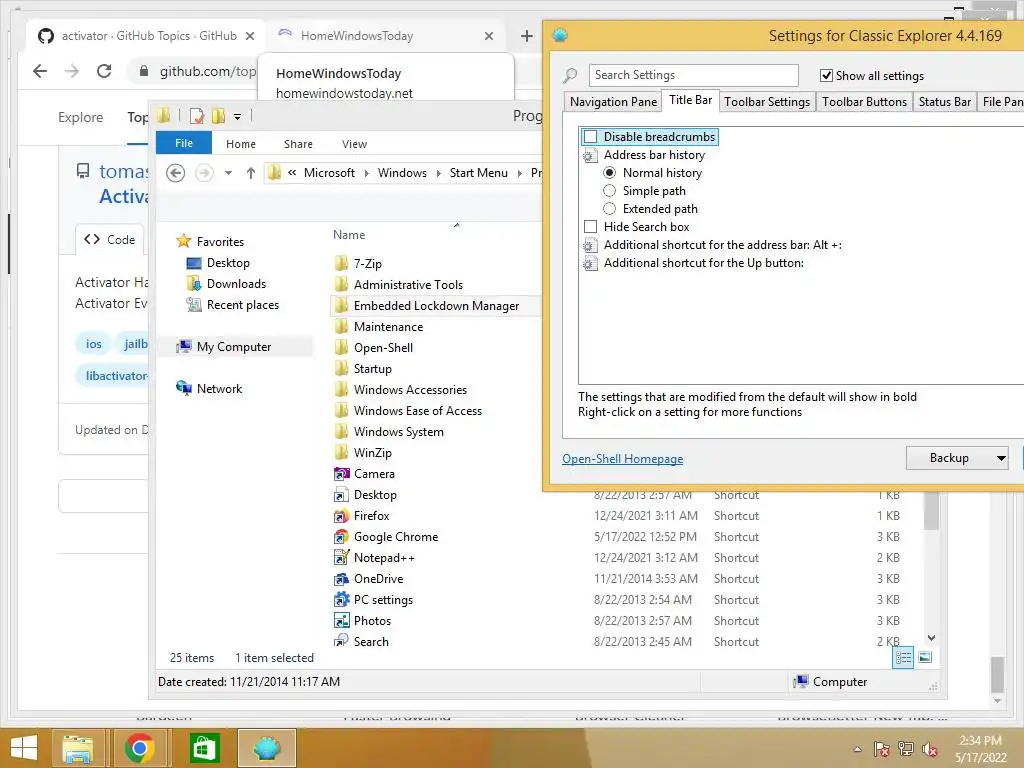Click the Explore link on GitHub page

[80, 118]
